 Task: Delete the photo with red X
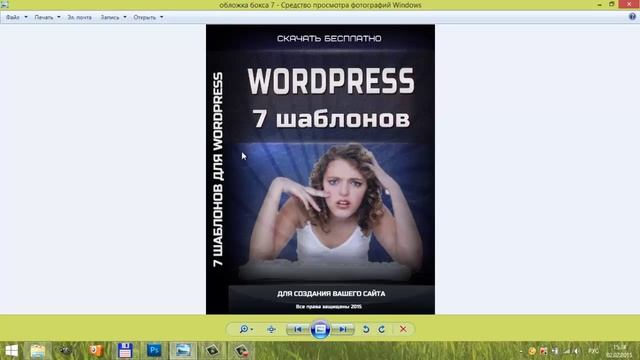click(x=403, y=329)
